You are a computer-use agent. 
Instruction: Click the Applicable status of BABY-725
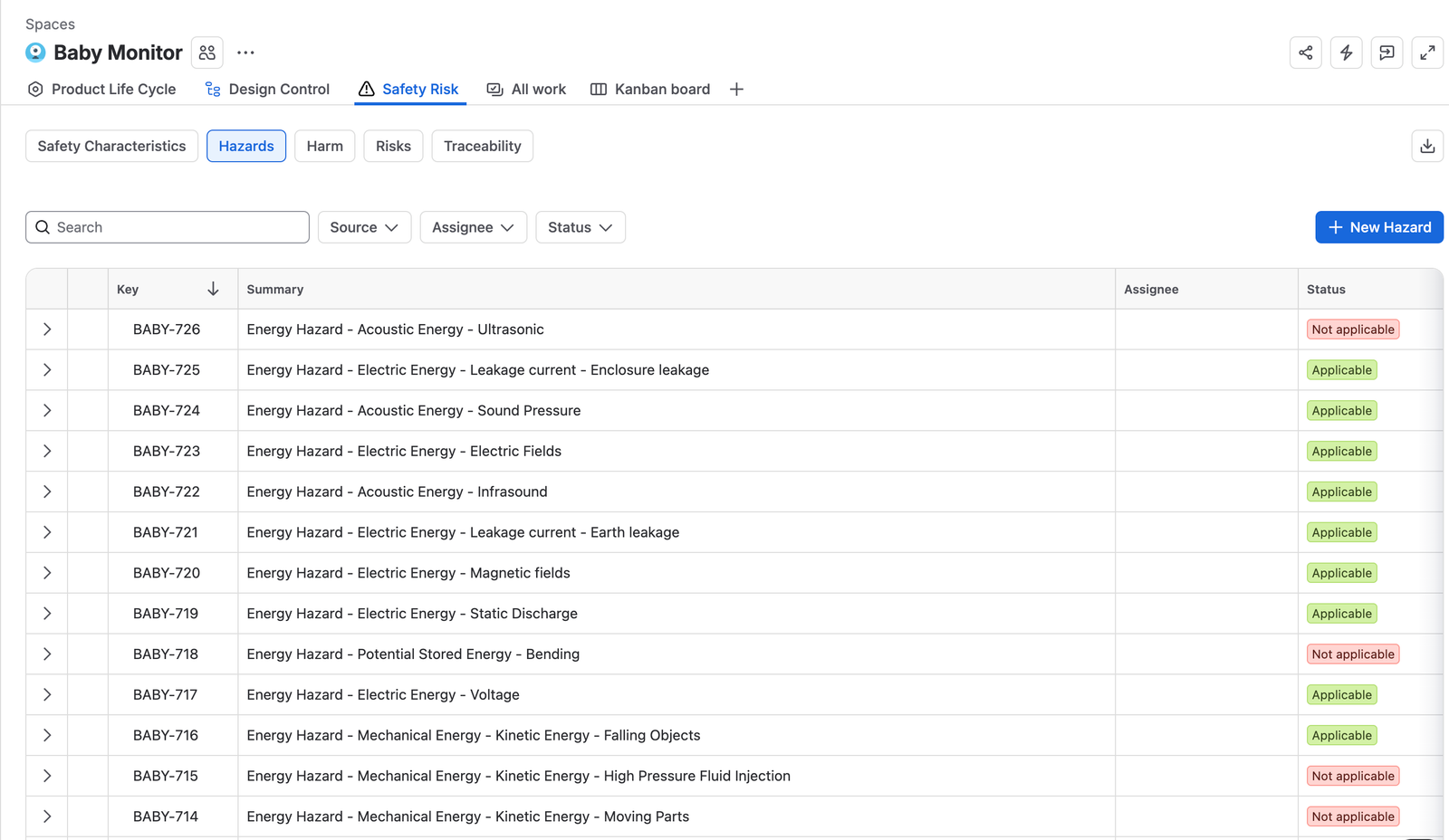1342,370
